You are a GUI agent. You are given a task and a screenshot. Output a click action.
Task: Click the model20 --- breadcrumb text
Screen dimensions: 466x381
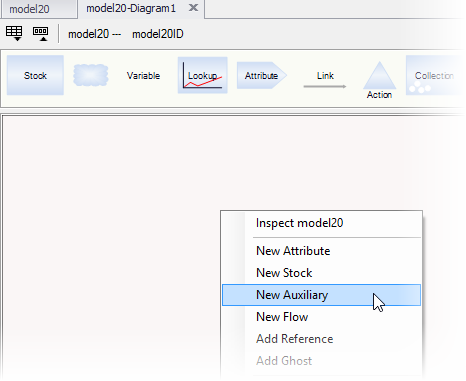click(94, 34)
